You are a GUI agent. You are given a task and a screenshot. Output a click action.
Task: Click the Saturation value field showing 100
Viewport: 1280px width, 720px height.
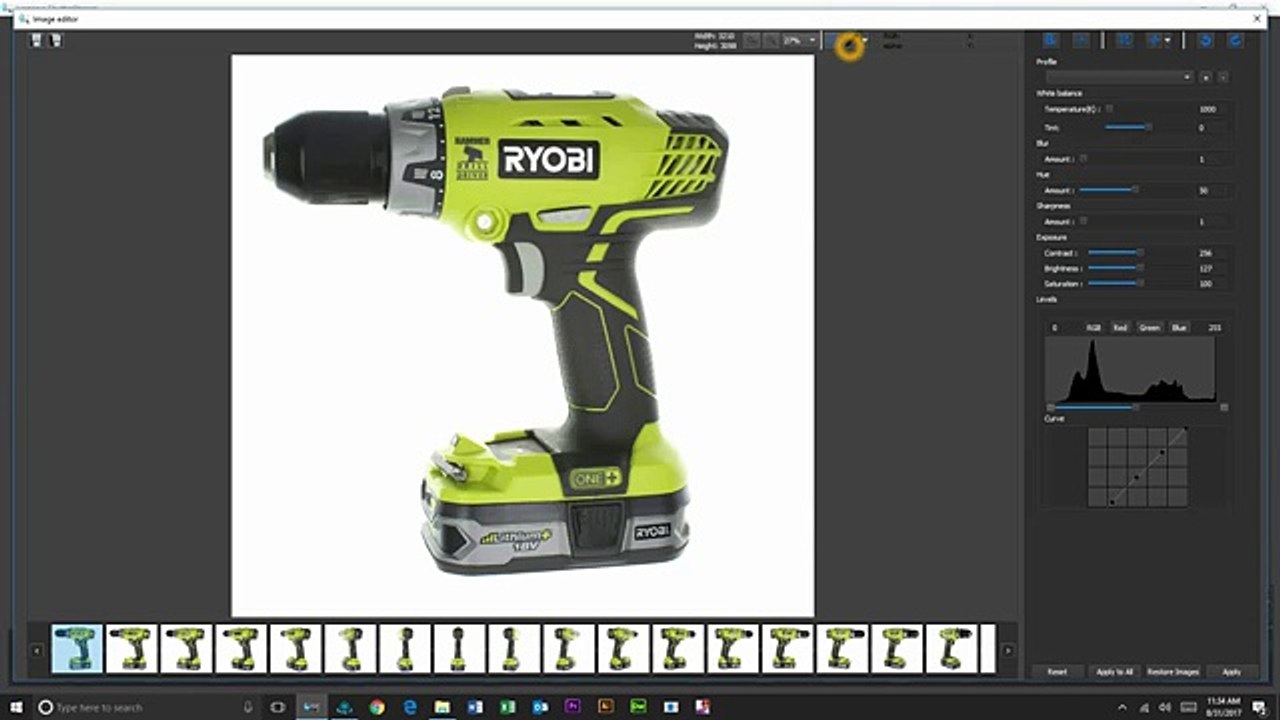pos(1213,284)
